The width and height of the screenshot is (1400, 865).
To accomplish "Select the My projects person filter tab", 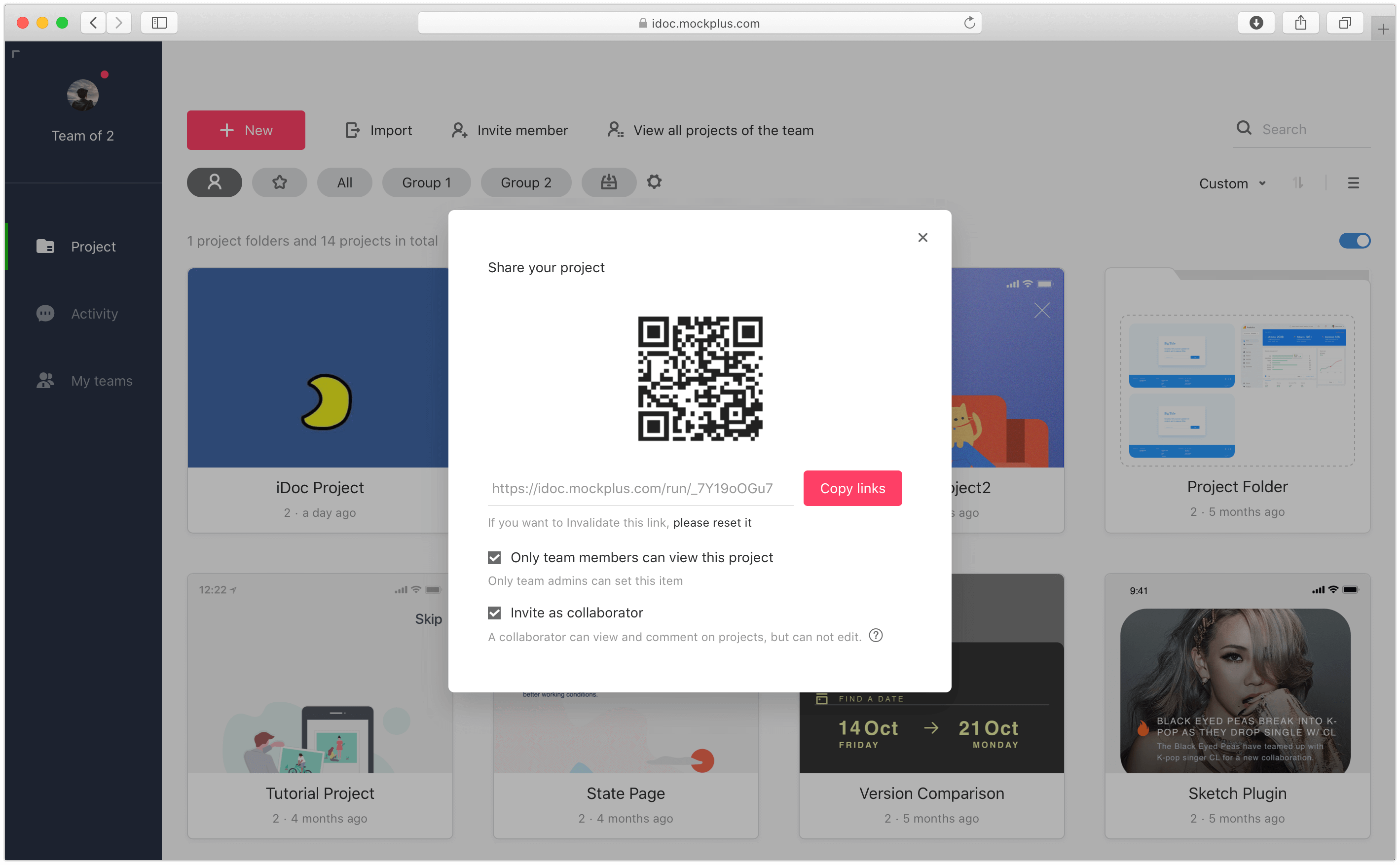I will (215, 182).
